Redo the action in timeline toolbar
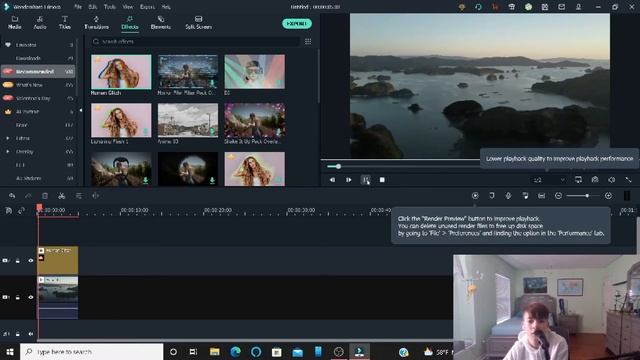This screenshot has height=360, width=640. [28, 196]
